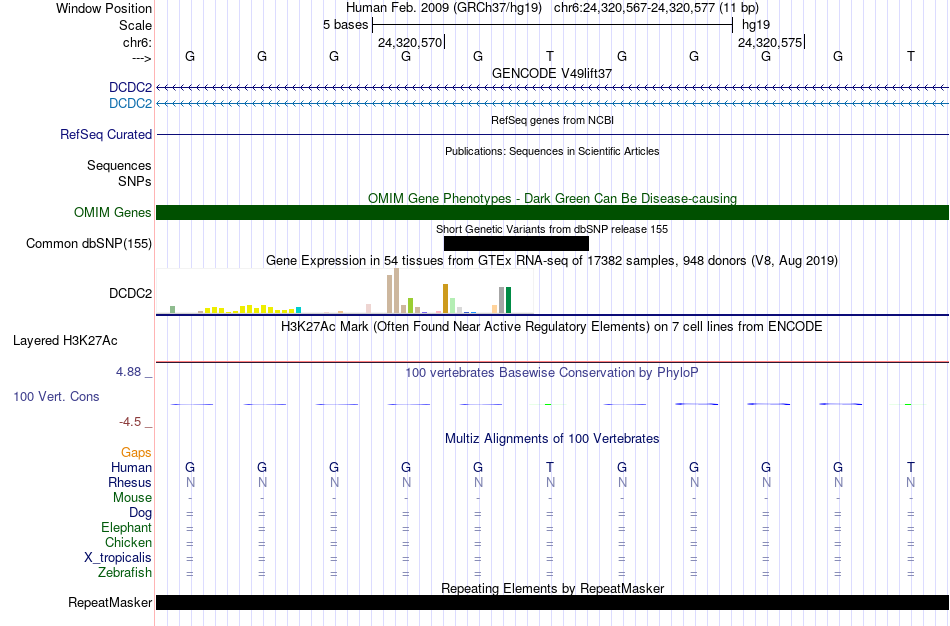Click the Gaps row label
The width and height of the screenshot is (950, 626).
pos(136,453)
